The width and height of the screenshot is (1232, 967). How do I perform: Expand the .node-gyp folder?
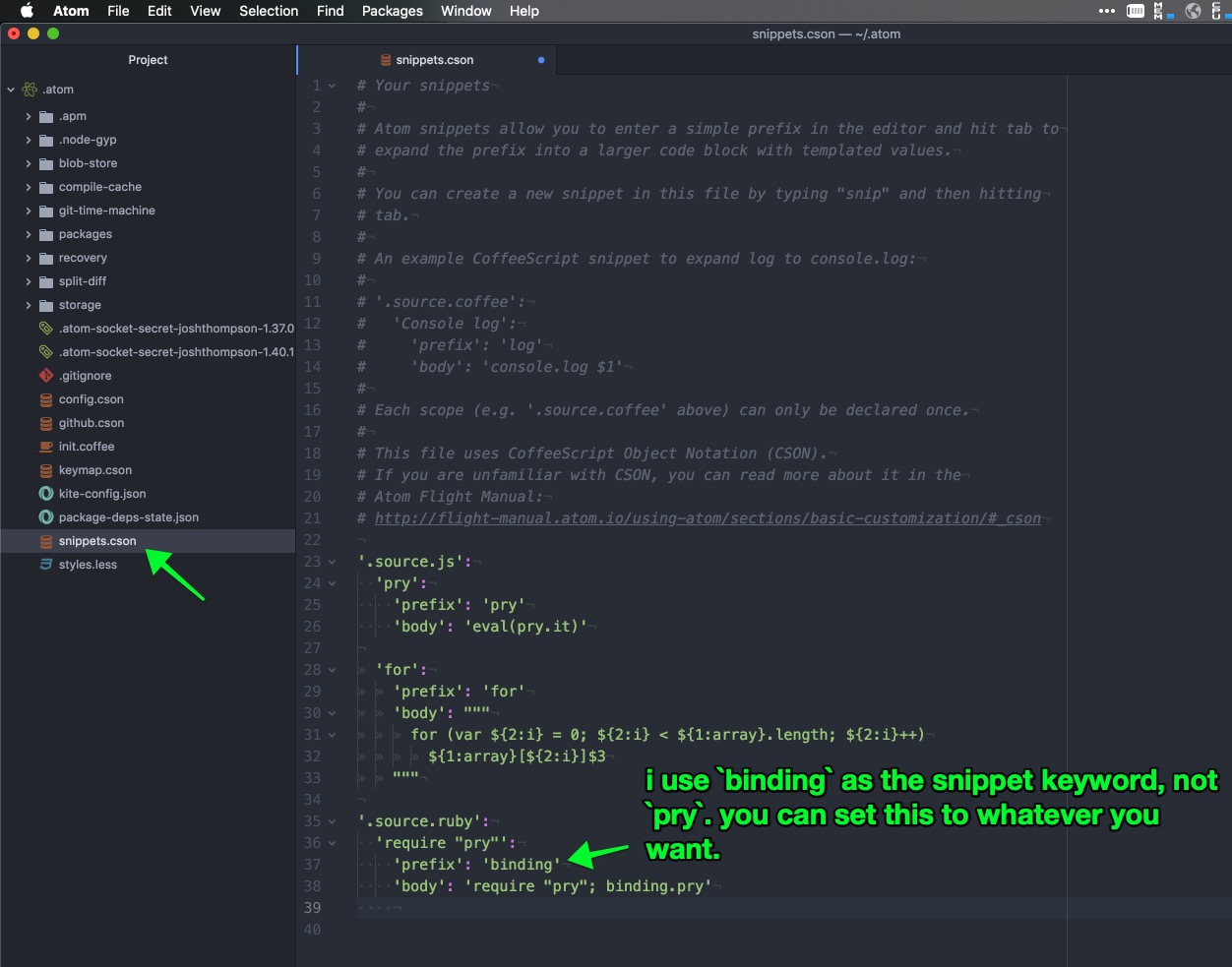coord(29,140)
